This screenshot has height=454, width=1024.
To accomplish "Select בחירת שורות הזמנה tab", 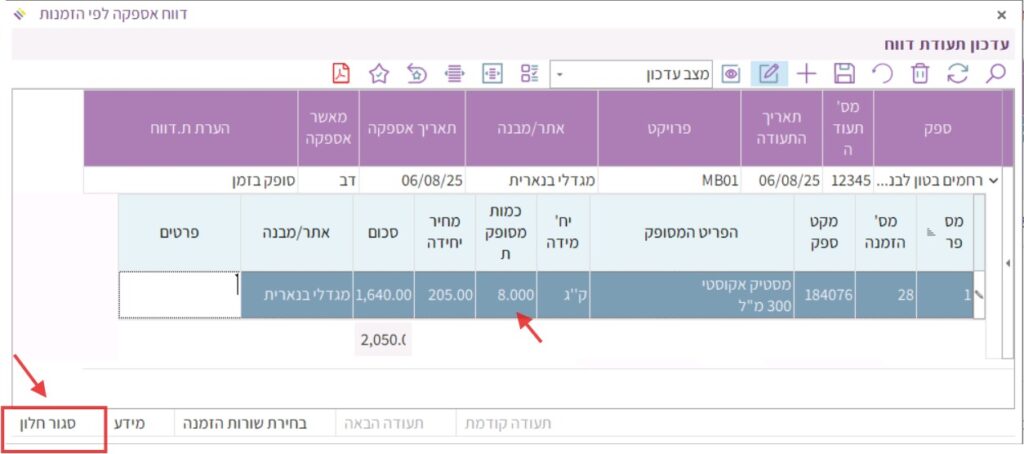I will point(244,424).
